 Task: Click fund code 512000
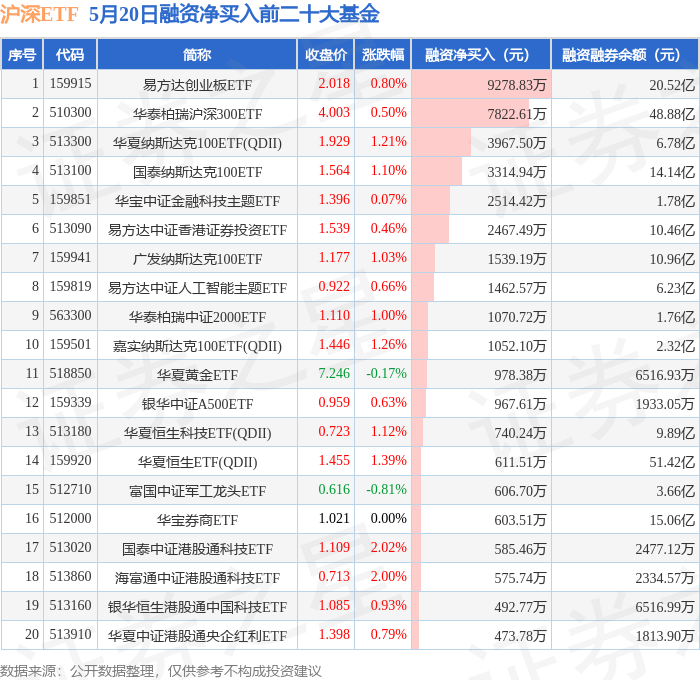point(70,519)
